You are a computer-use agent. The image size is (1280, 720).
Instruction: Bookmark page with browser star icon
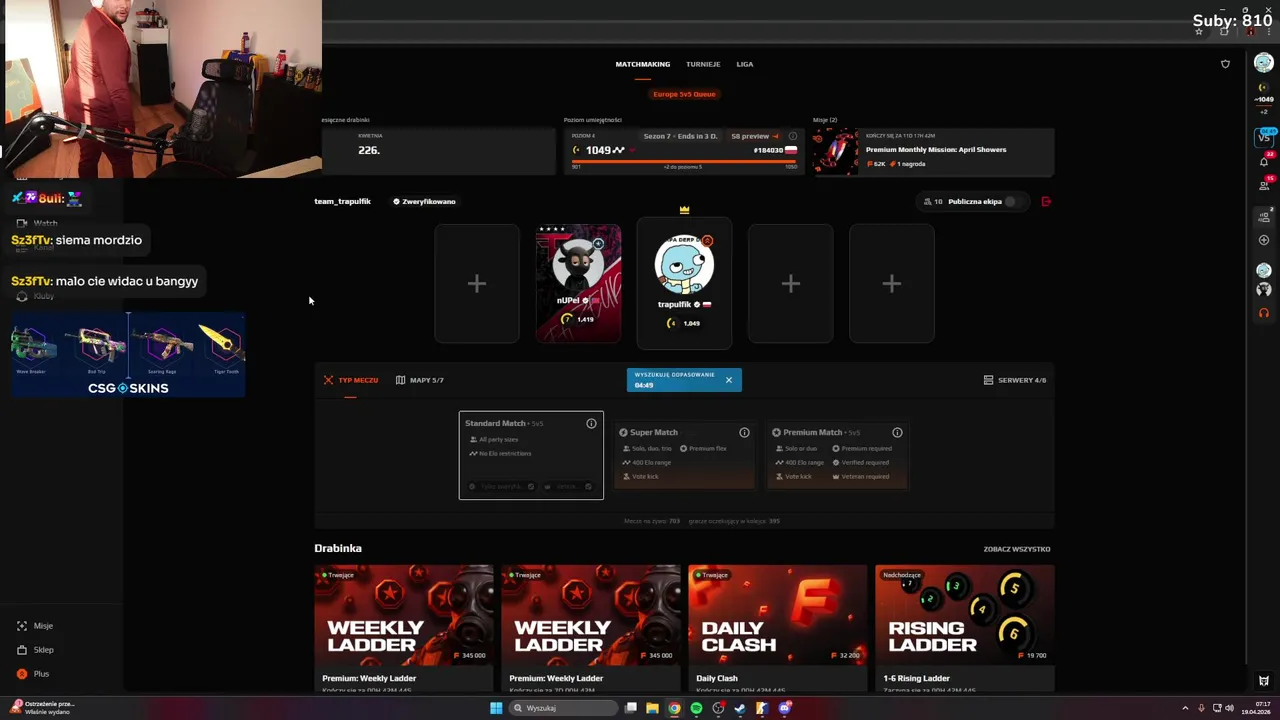coord(1199,31)
